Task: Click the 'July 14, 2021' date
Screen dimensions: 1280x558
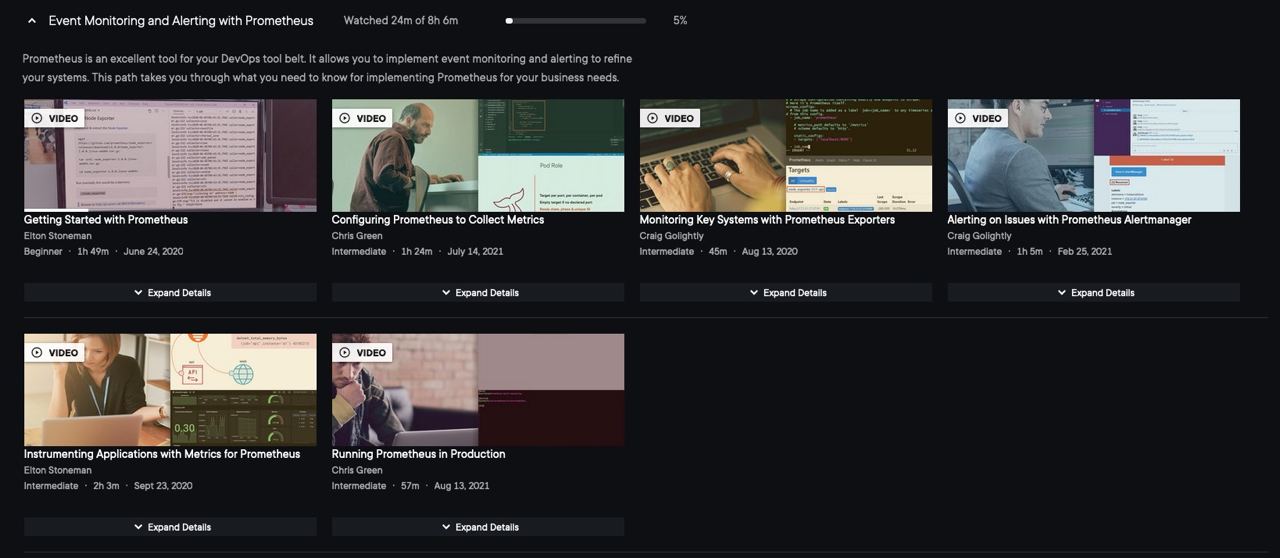Action: [475, 252]
